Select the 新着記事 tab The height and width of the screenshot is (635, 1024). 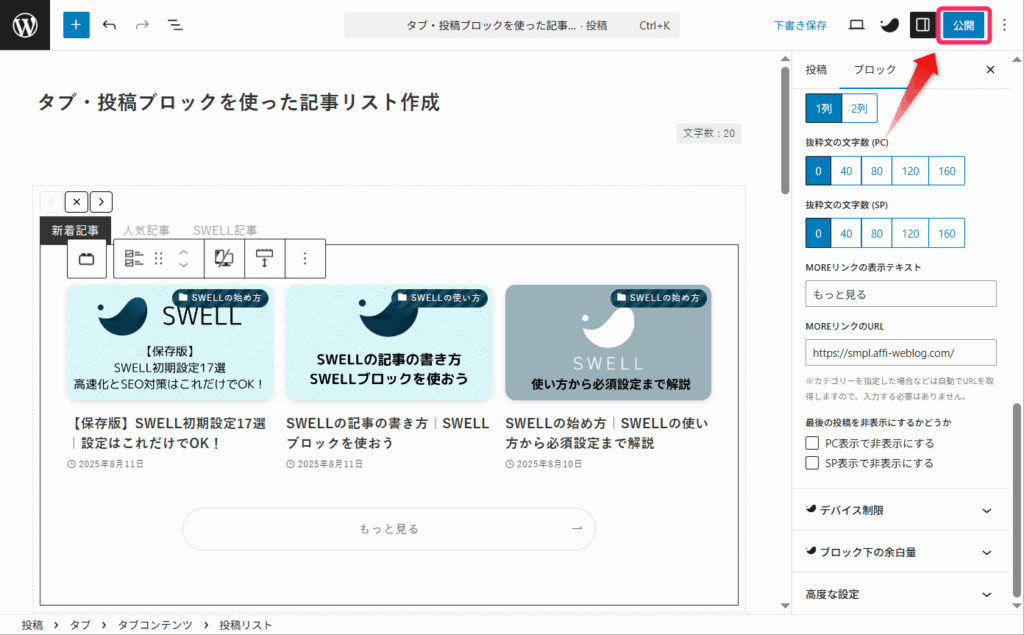(75, 230)
